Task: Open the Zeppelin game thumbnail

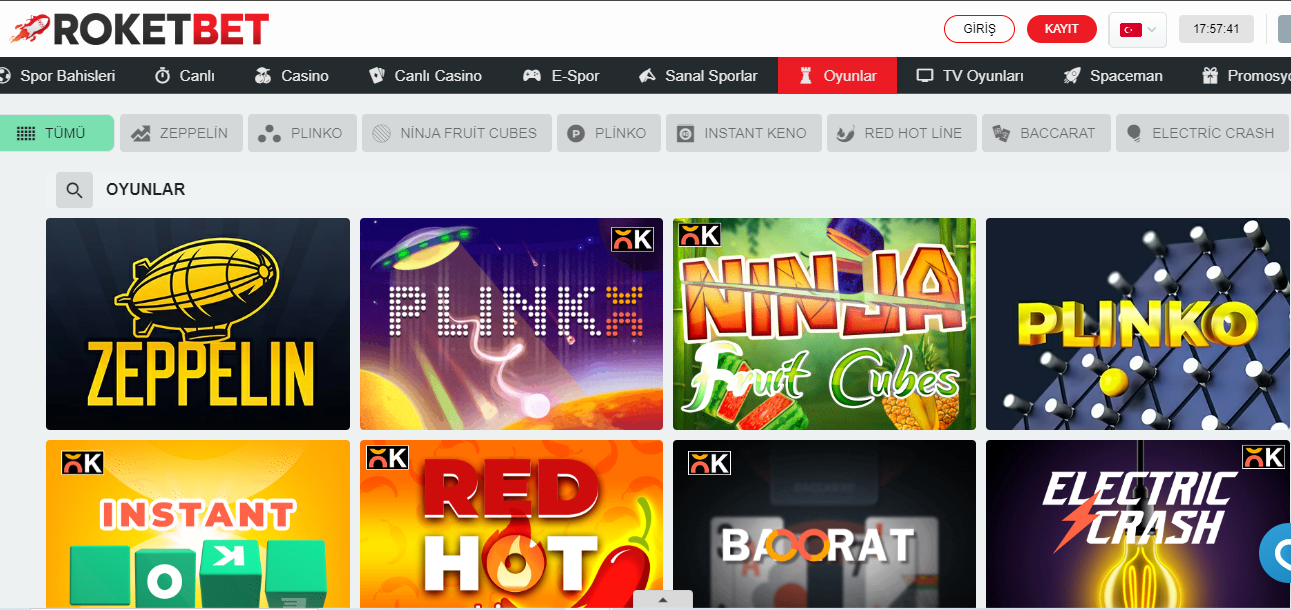Action: 198,324
